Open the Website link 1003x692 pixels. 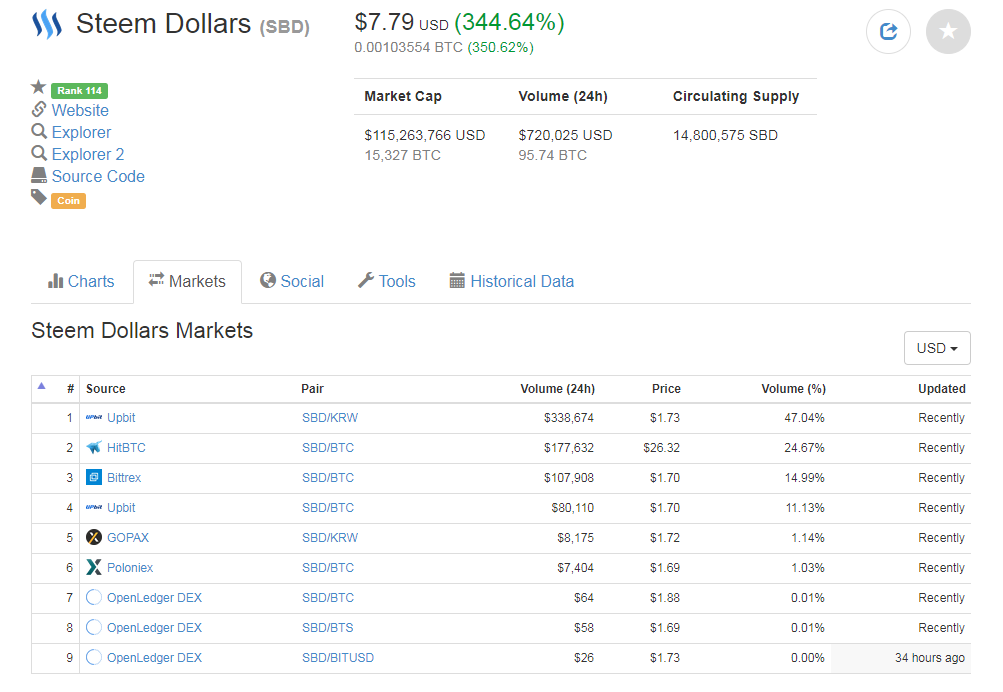[80, 110]
